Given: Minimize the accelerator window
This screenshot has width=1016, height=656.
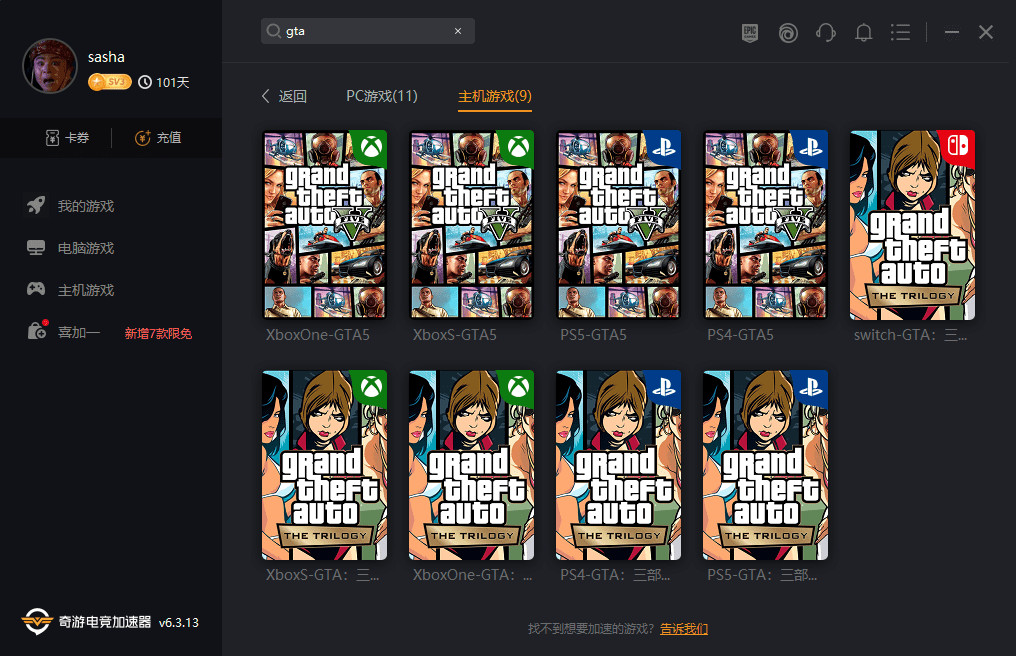Looking at the screenshot, I should pyautogui.click(x=952, y=32).
